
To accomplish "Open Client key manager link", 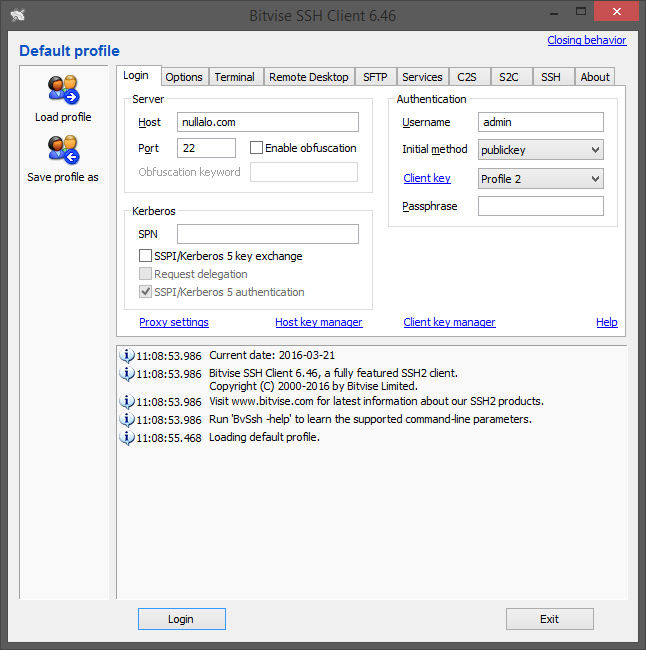I will coord(449,322).
